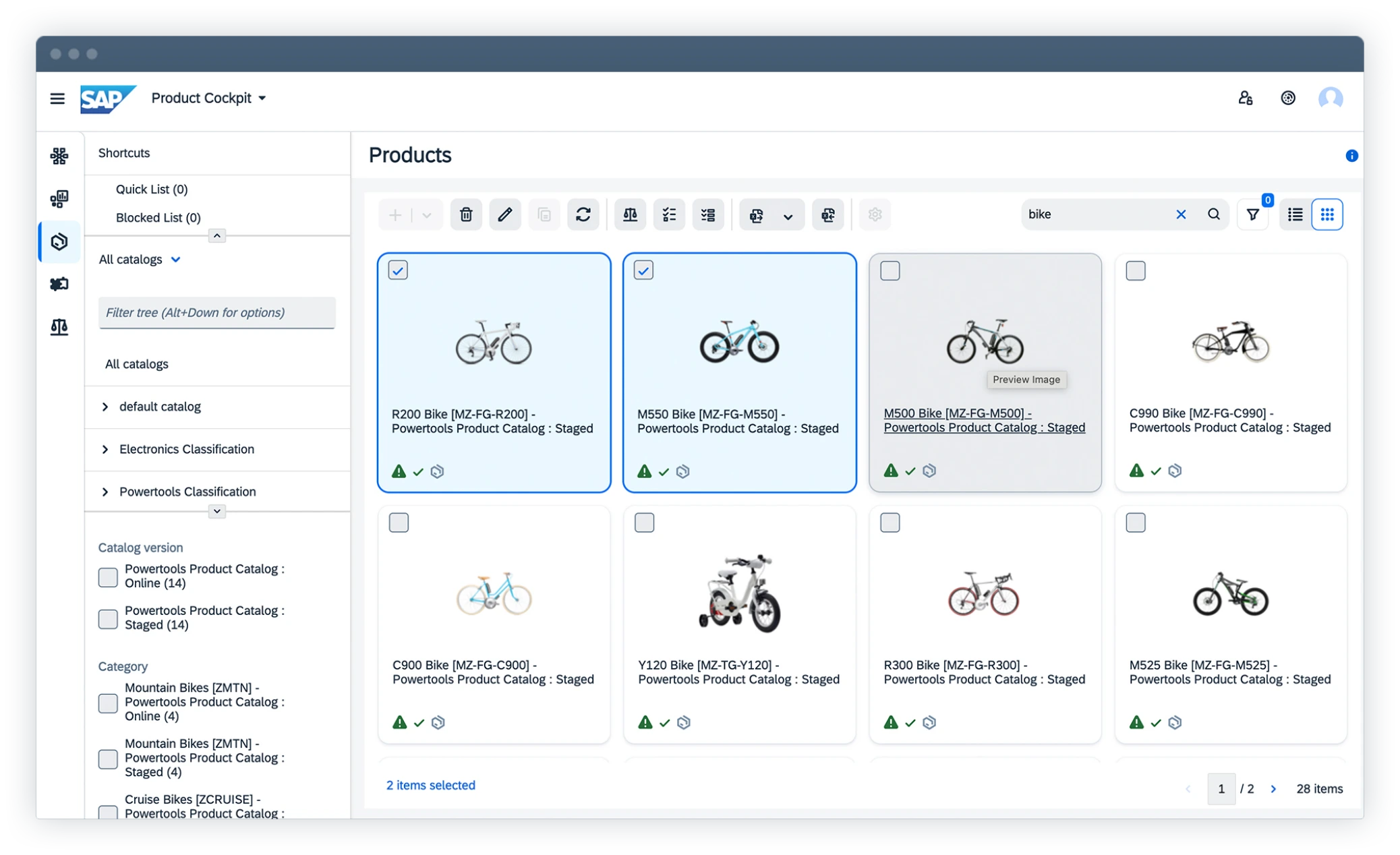
Task: Click the SAP logo
Action: 108,98
